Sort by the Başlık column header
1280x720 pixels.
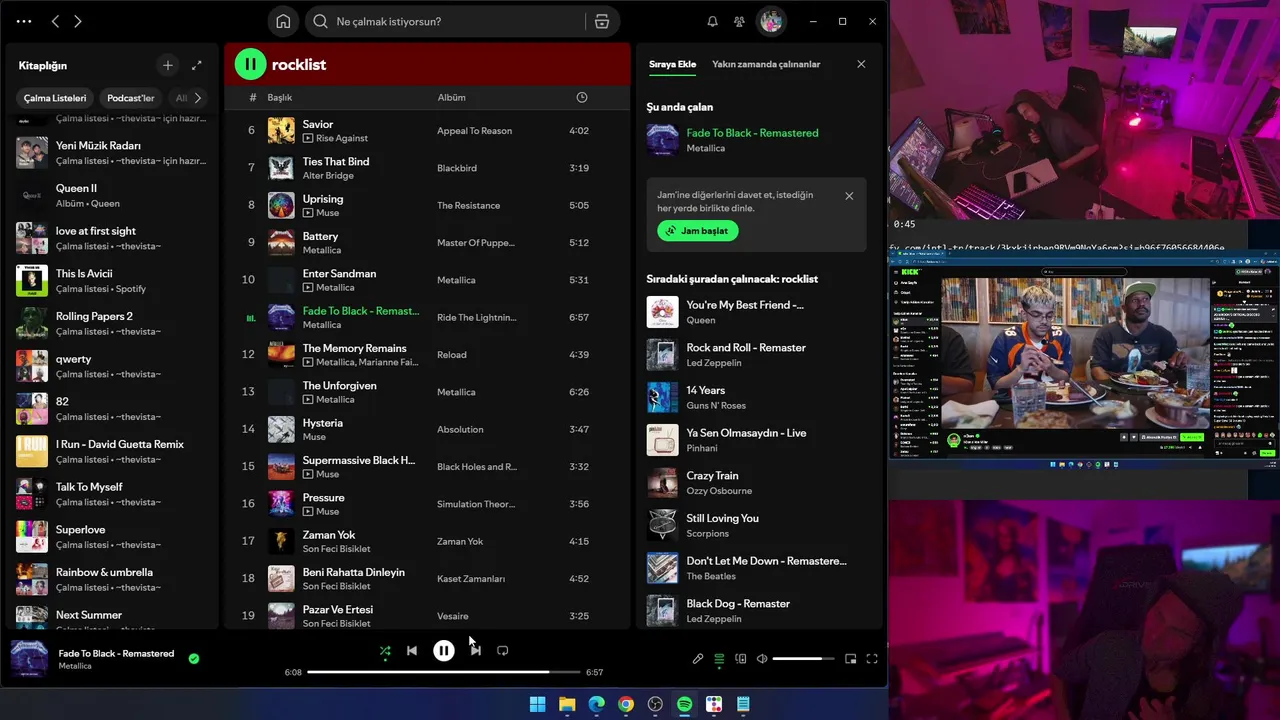click(x=280, y=97)
